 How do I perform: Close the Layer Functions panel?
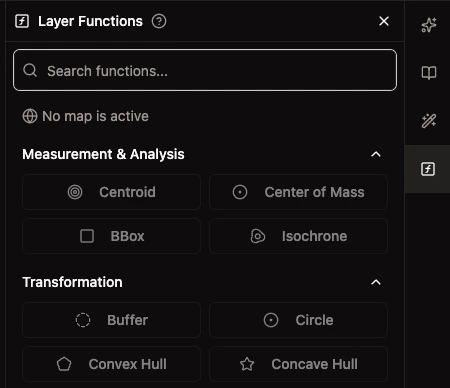(384, 21)
